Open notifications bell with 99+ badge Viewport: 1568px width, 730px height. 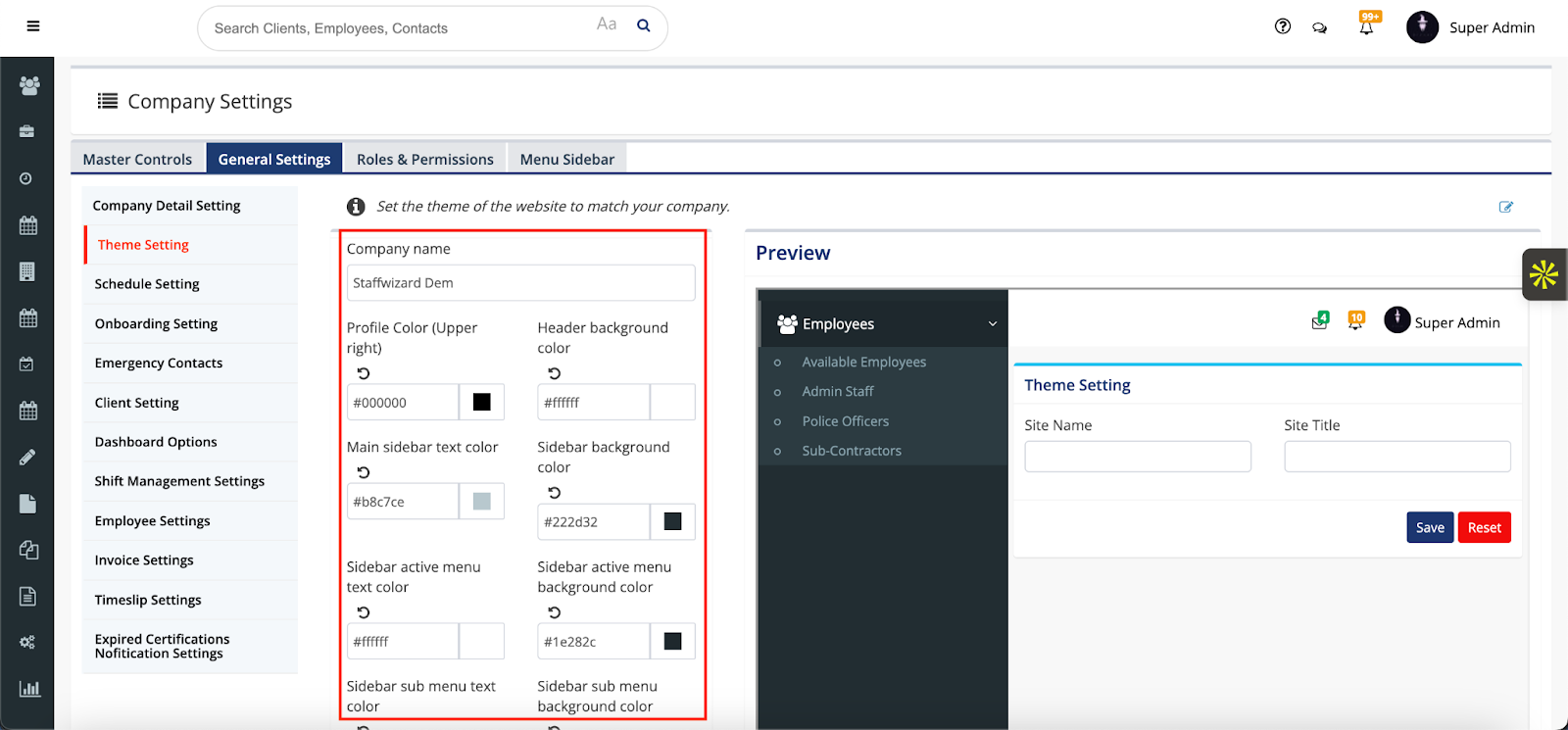(1366, 27)
